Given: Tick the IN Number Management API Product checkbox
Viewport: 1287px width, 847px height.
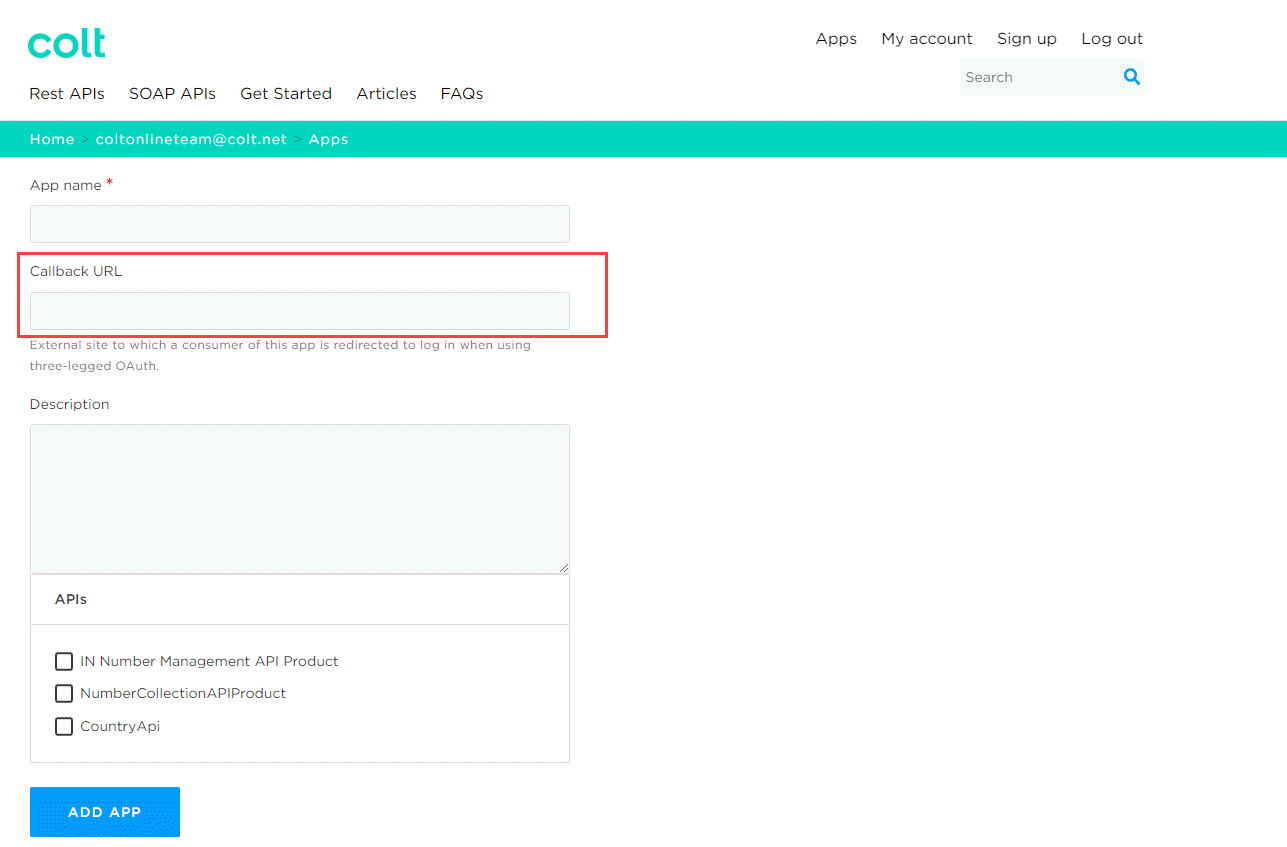Looking at the screenshot, I should [x=64, y=661].
